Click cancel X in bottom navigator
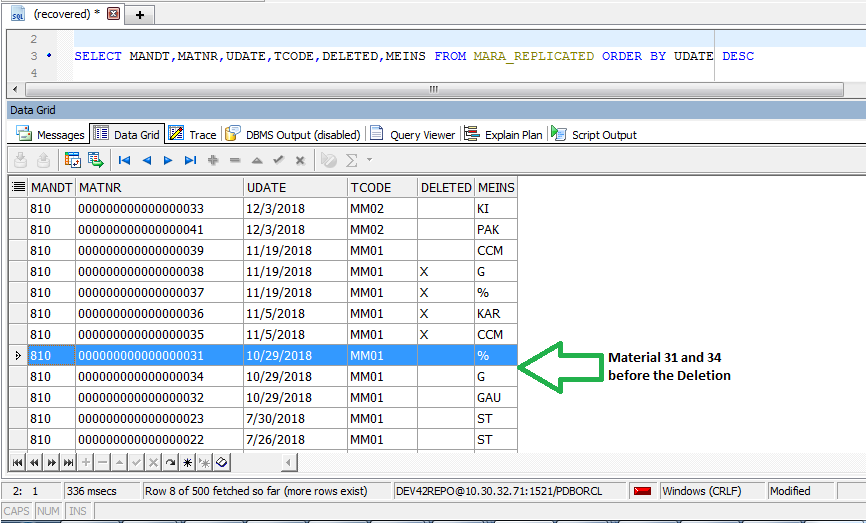The image size is (866, 523). (x=154, y=462)
